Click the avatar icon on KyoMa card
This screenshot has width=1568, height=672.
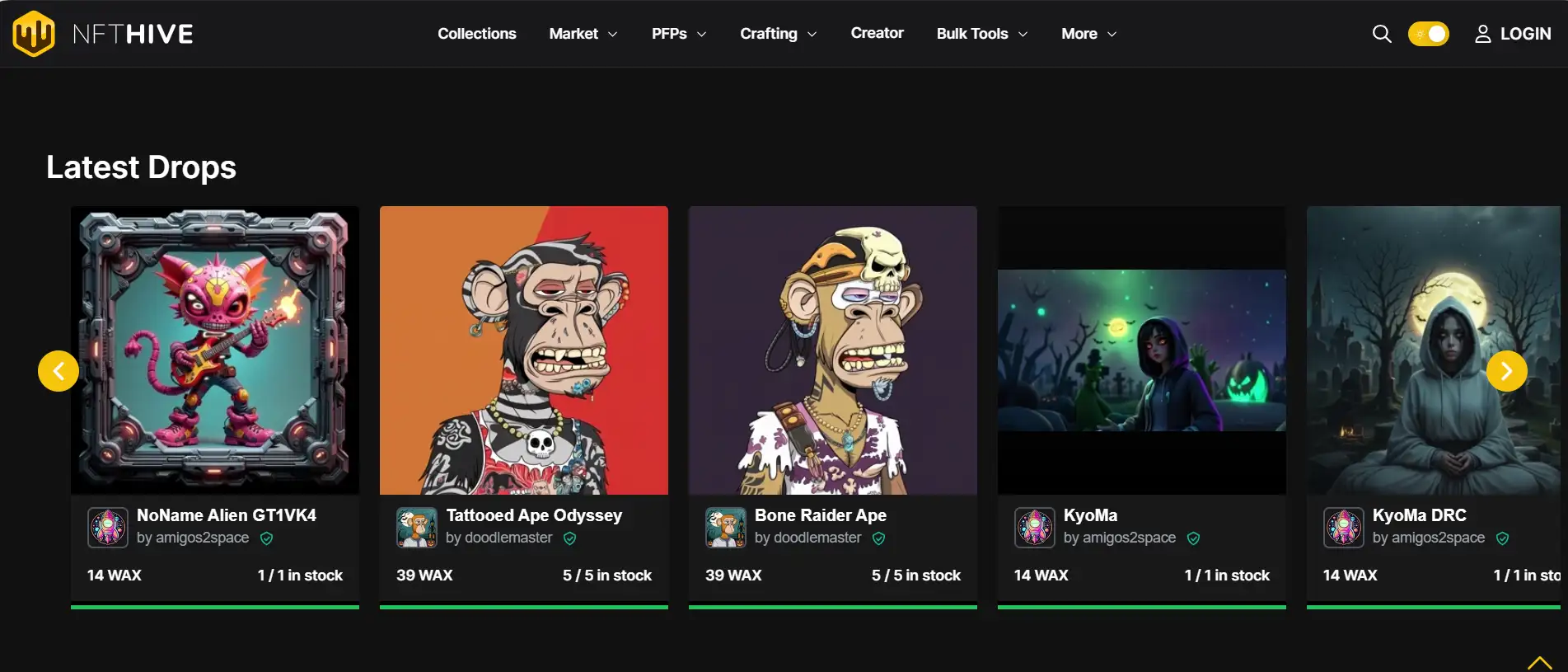click(x=1035, y=527)
